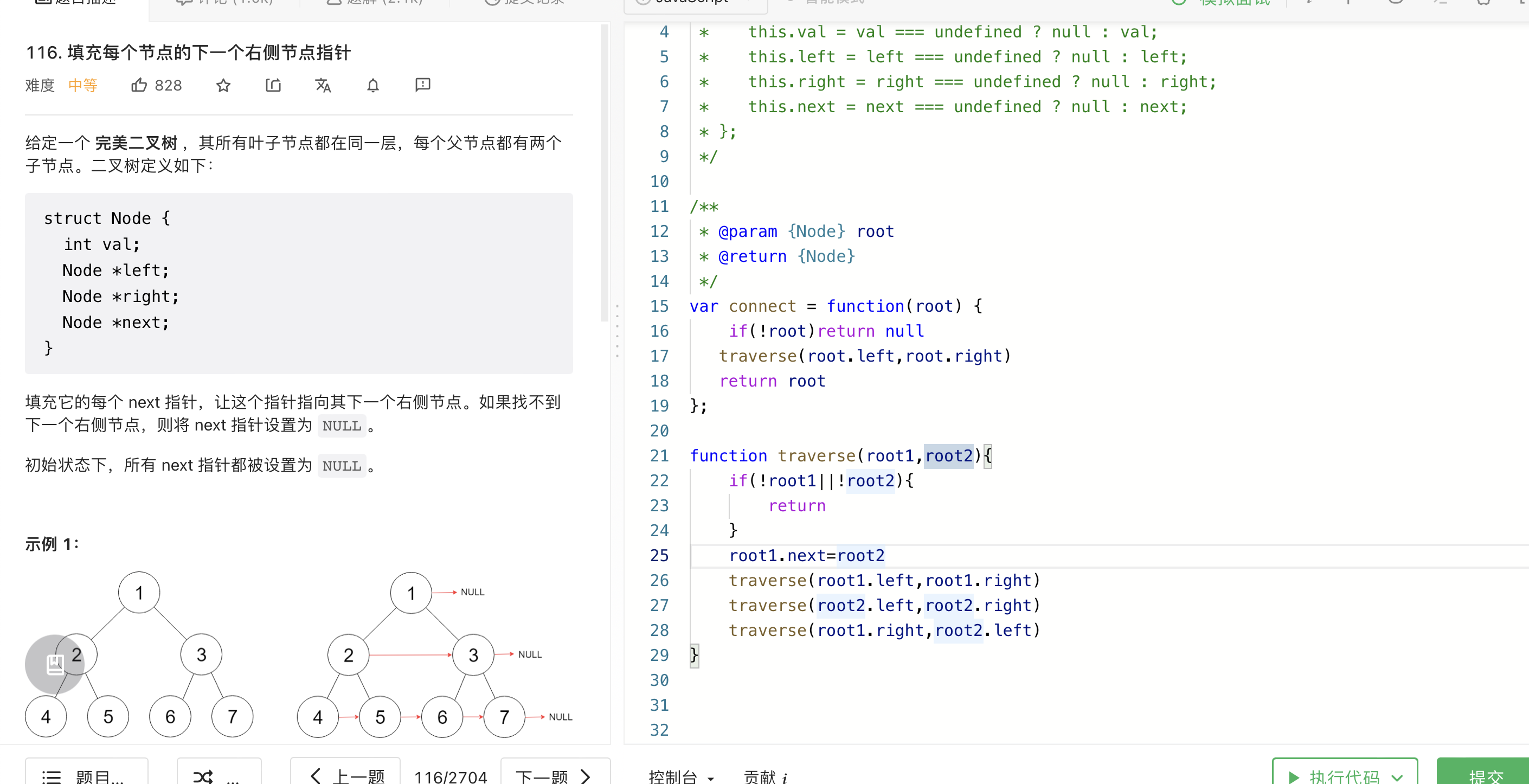Click the share icon
The width and height of the screenshot is (1529, 784).
pyautogui.click(x=273, y=85)
